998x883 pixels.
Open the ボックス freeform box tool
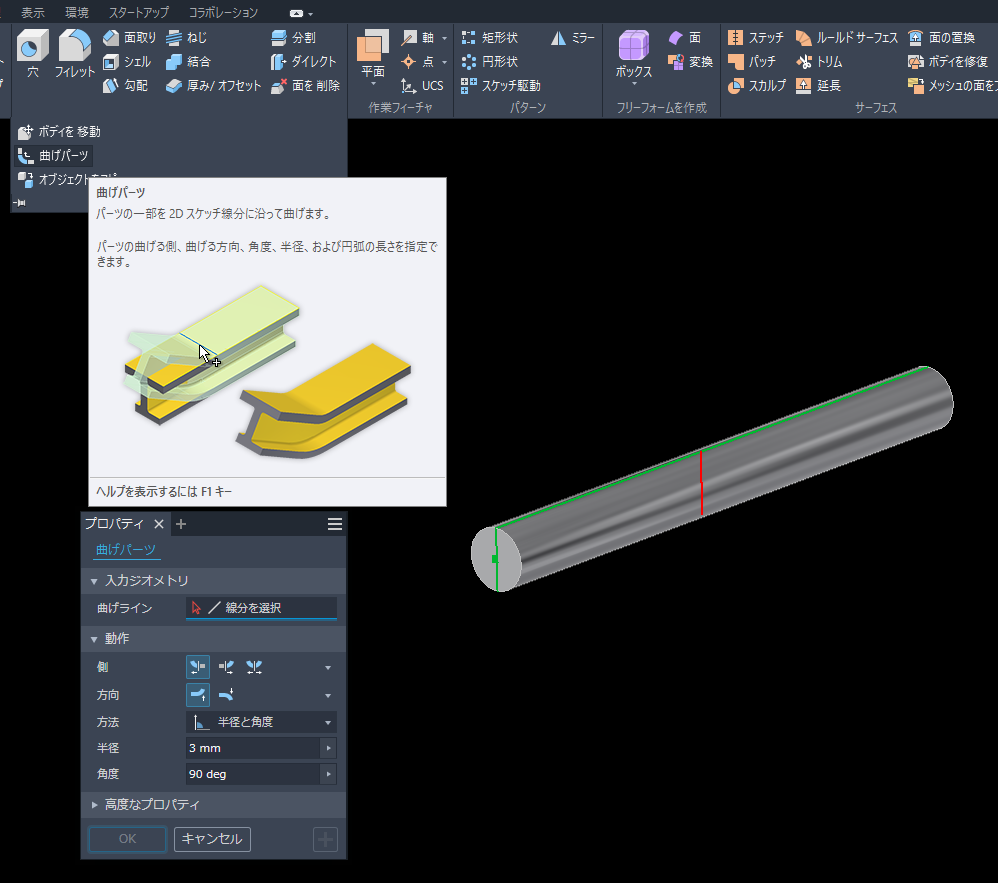(634, 55)
